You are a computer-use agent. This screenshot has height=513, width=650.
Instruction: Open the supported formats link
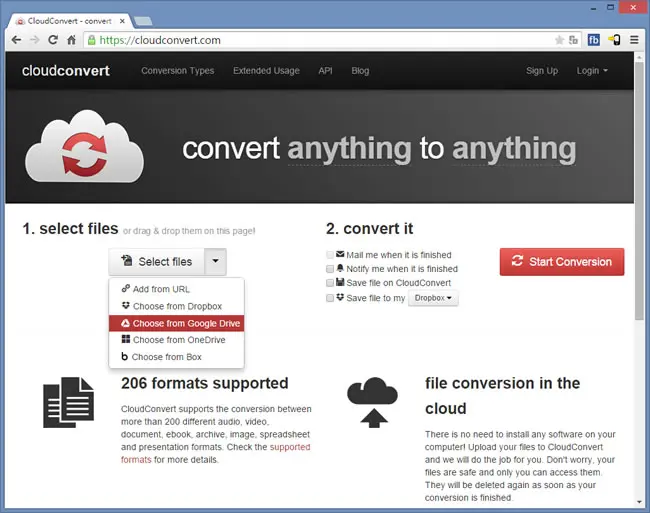215,453
